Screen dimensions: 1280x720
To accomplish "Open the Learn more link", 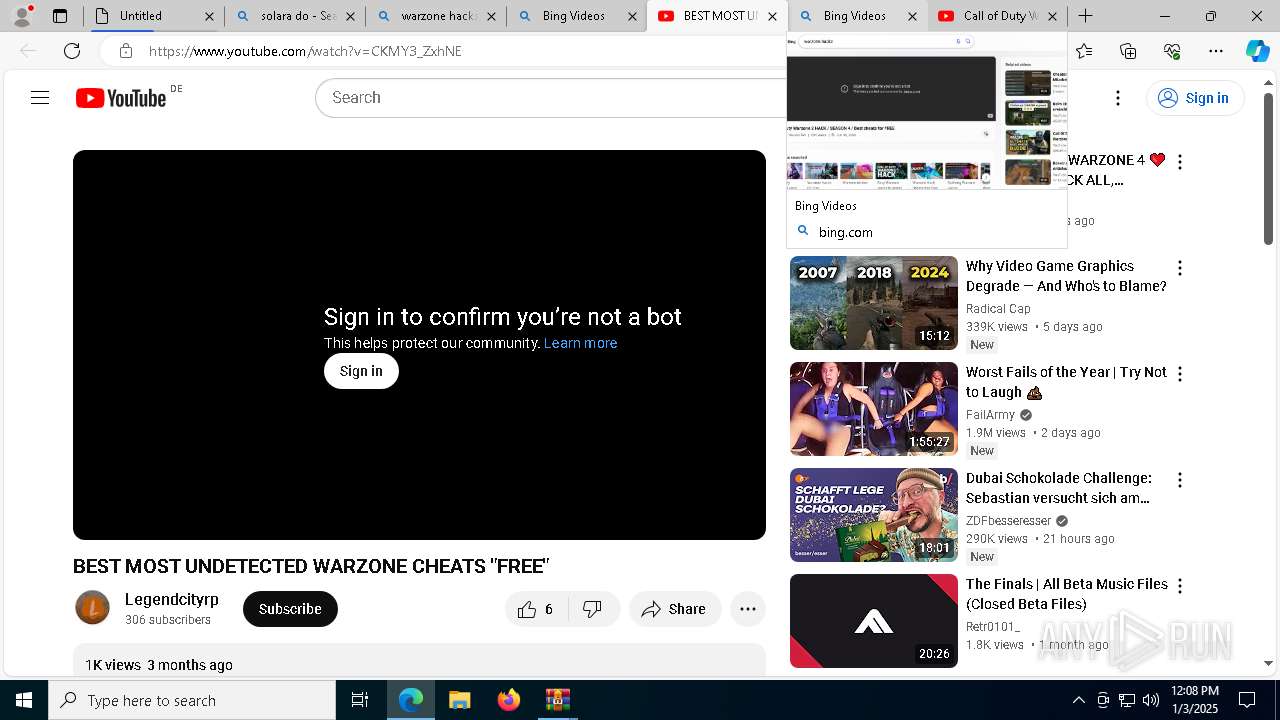I will point(580,343).
